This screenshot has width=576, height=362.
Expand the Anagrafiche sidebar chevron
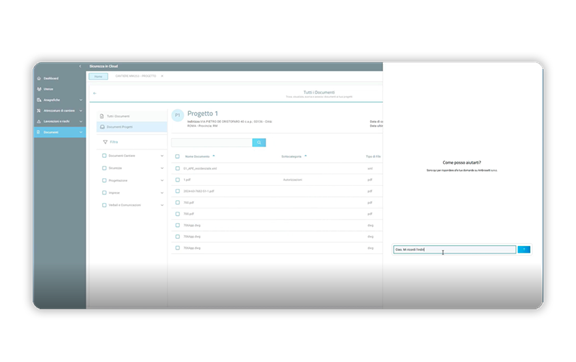click(81, 100)
